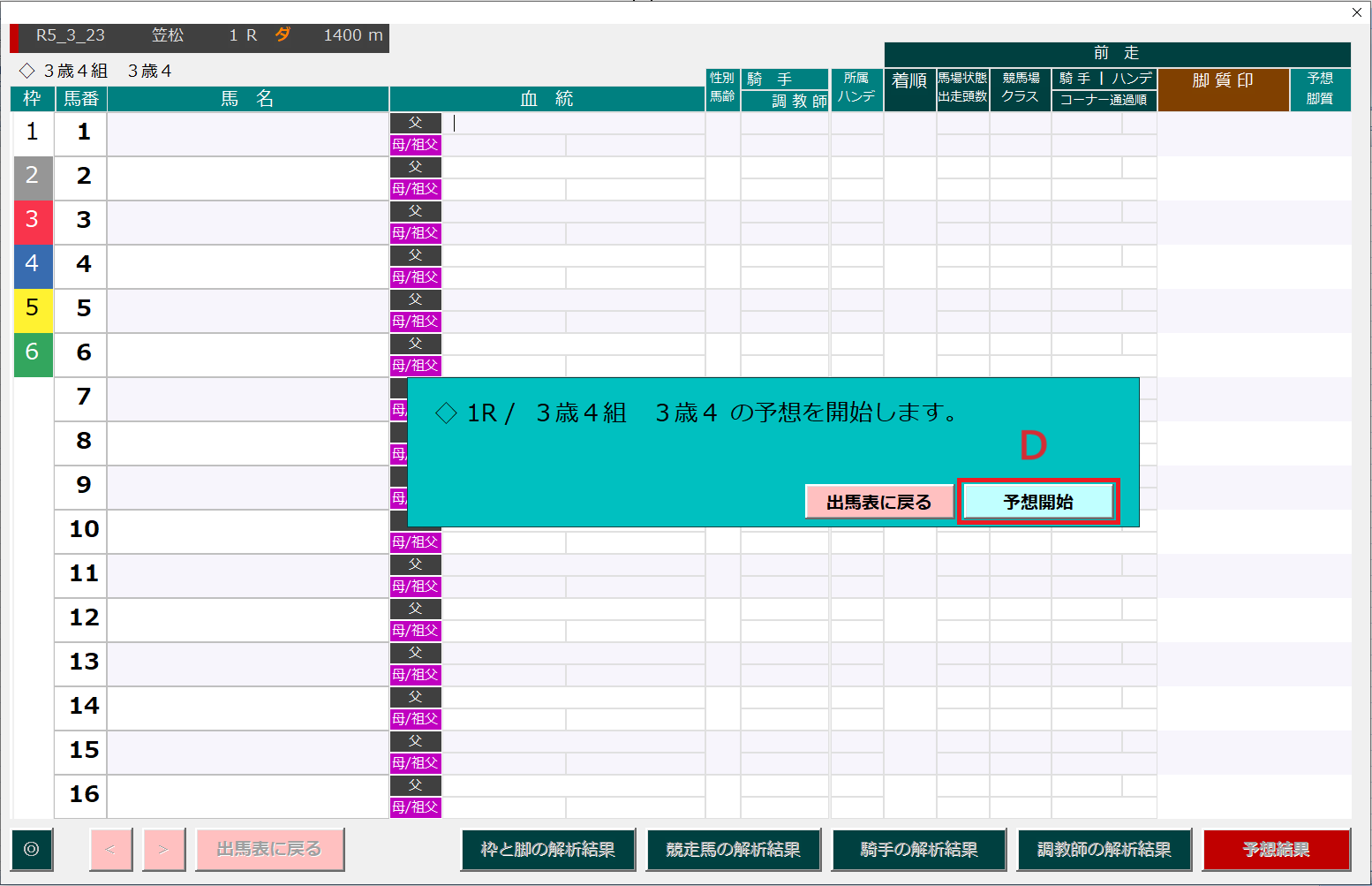Click the horse name field for number 1
Viewport: 1372px width, 886px height.
247,134
